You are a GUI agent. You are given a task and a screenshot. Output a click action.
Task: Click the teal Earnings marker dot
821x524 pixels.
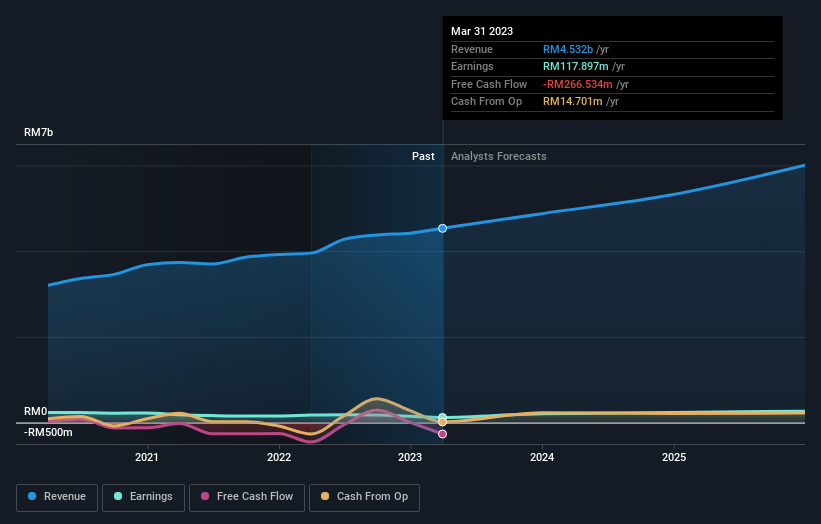point(442,417)
